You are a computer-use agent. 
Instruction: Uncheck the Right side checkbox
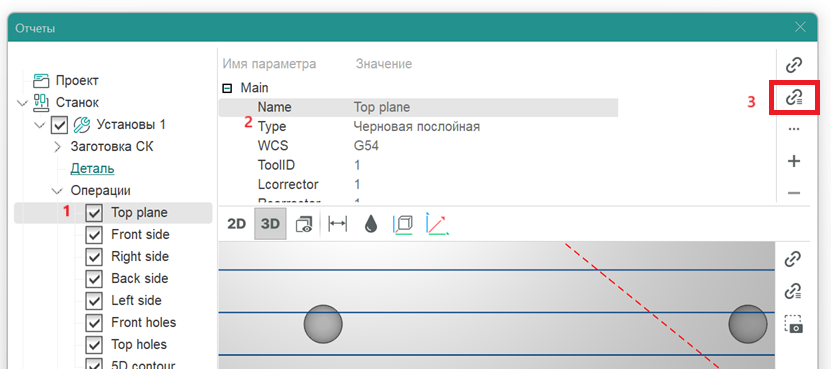coord(94,257)
